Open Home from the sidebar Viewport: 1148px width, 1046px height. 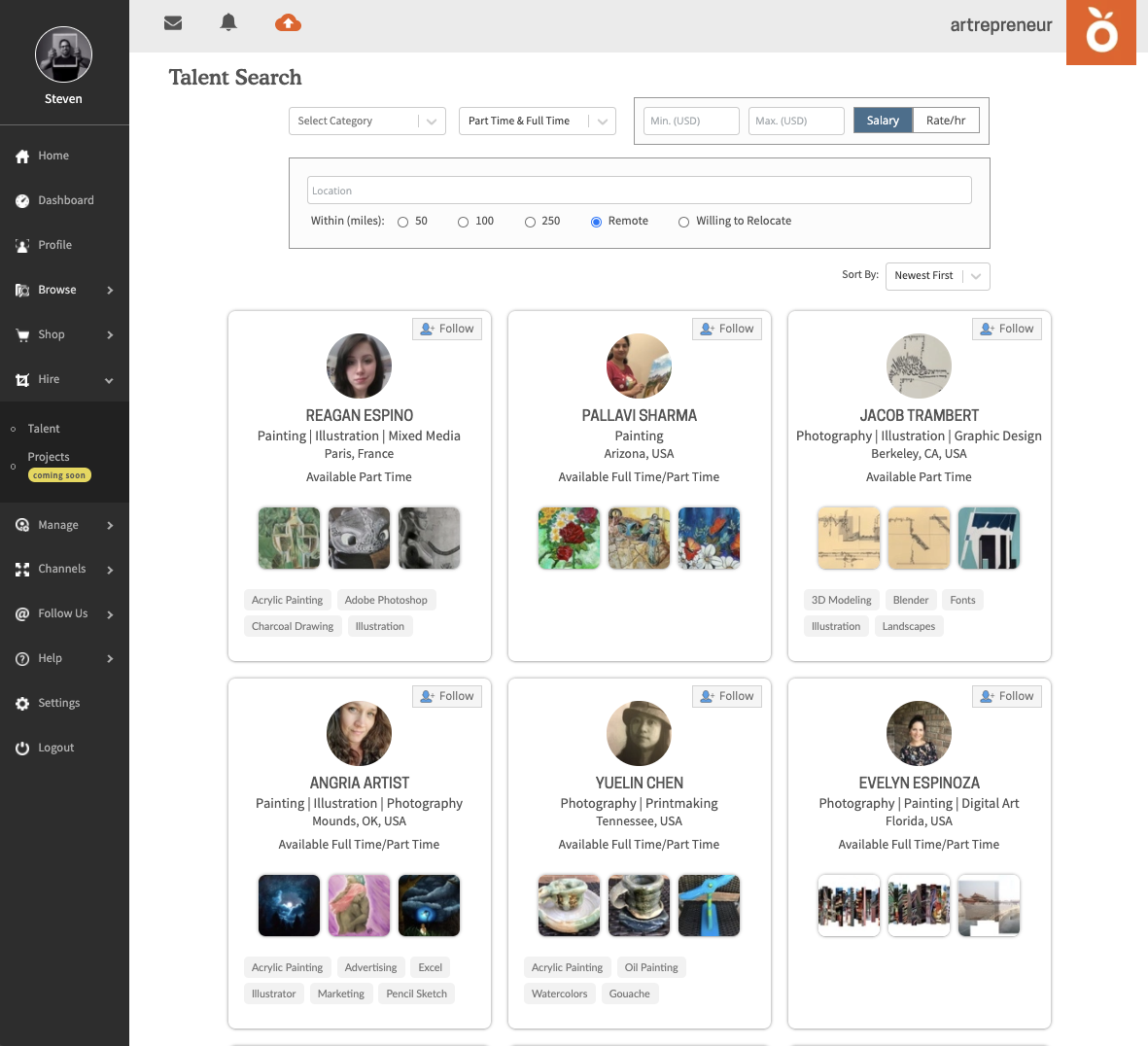point(53,156)
